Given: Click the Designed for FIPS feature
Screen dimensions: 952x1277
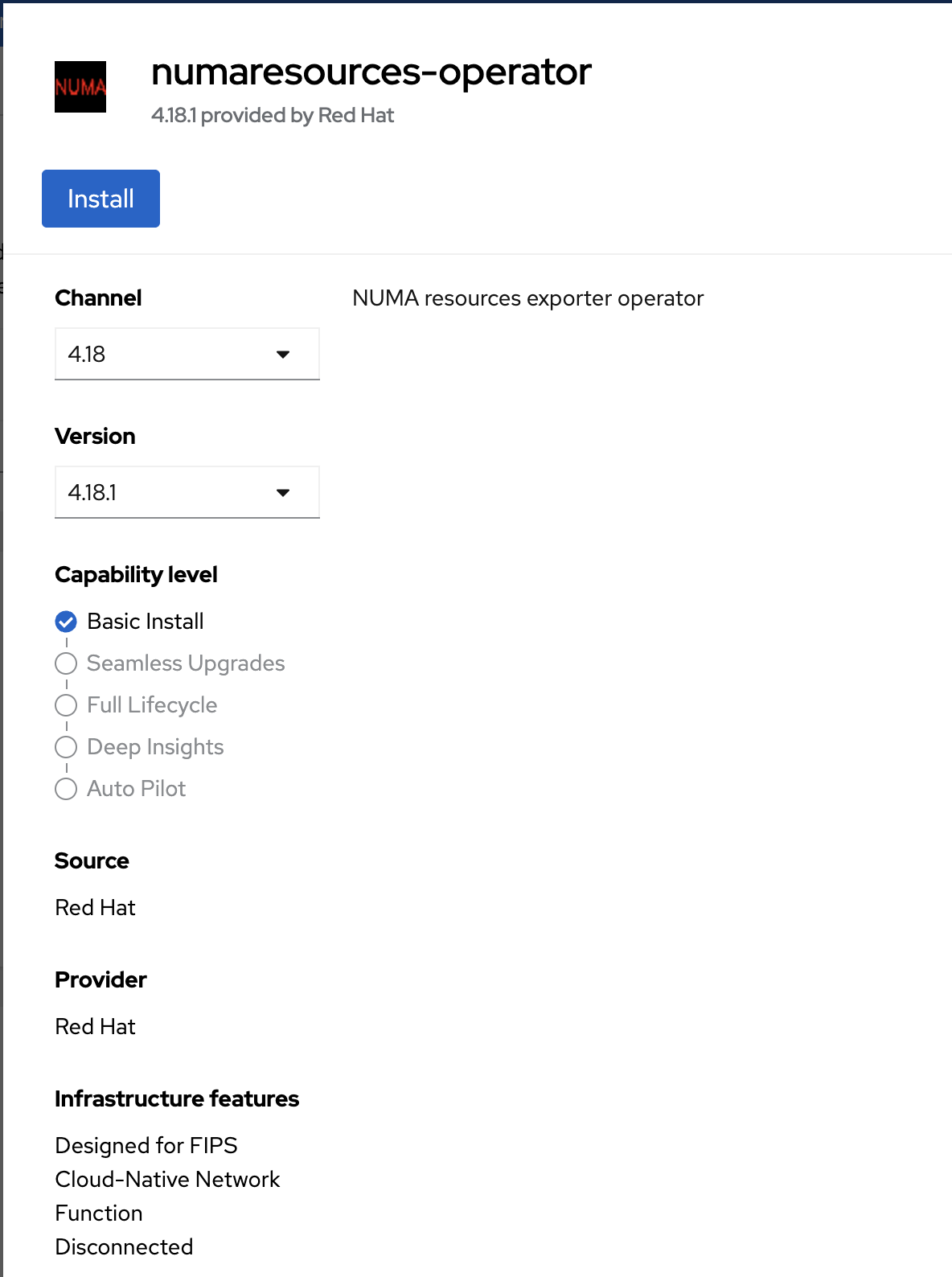Looking at the screenshot, I should click(146, 1146).
